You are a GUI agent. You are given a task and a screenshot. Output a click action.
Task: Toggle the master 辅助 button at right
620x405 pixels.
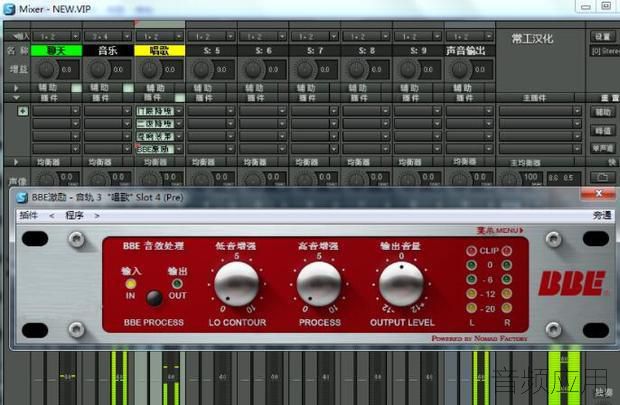point(603,112)
